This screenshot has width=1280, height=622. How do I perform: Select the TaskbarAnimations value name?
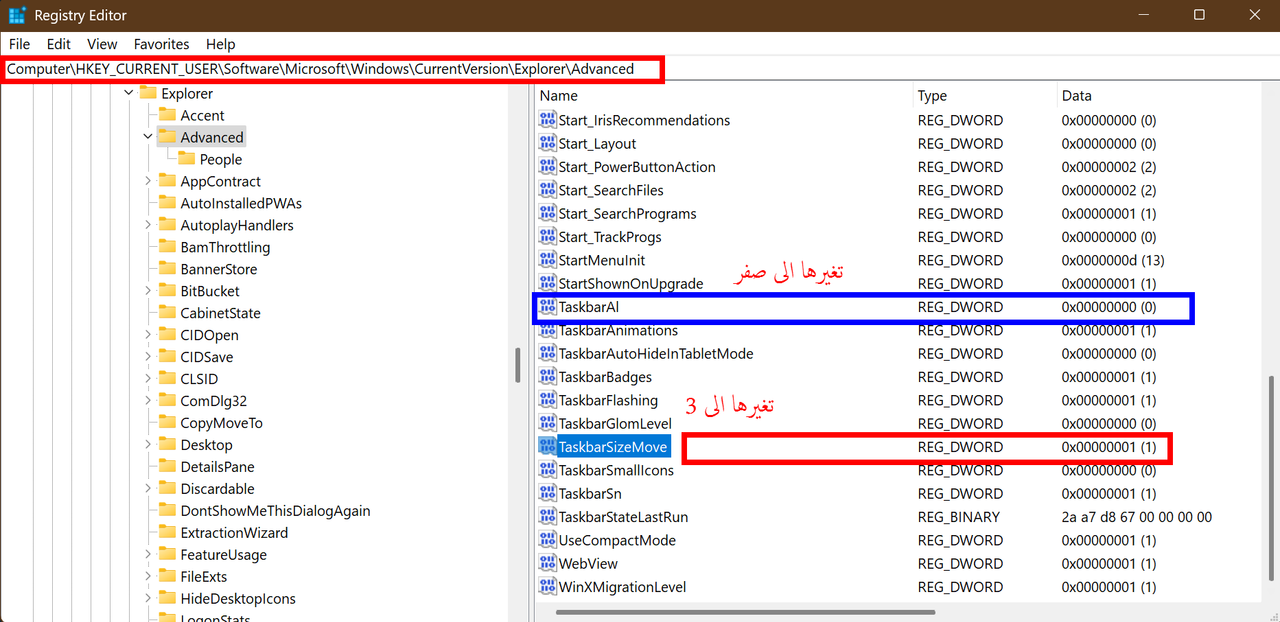pos(618,330)
